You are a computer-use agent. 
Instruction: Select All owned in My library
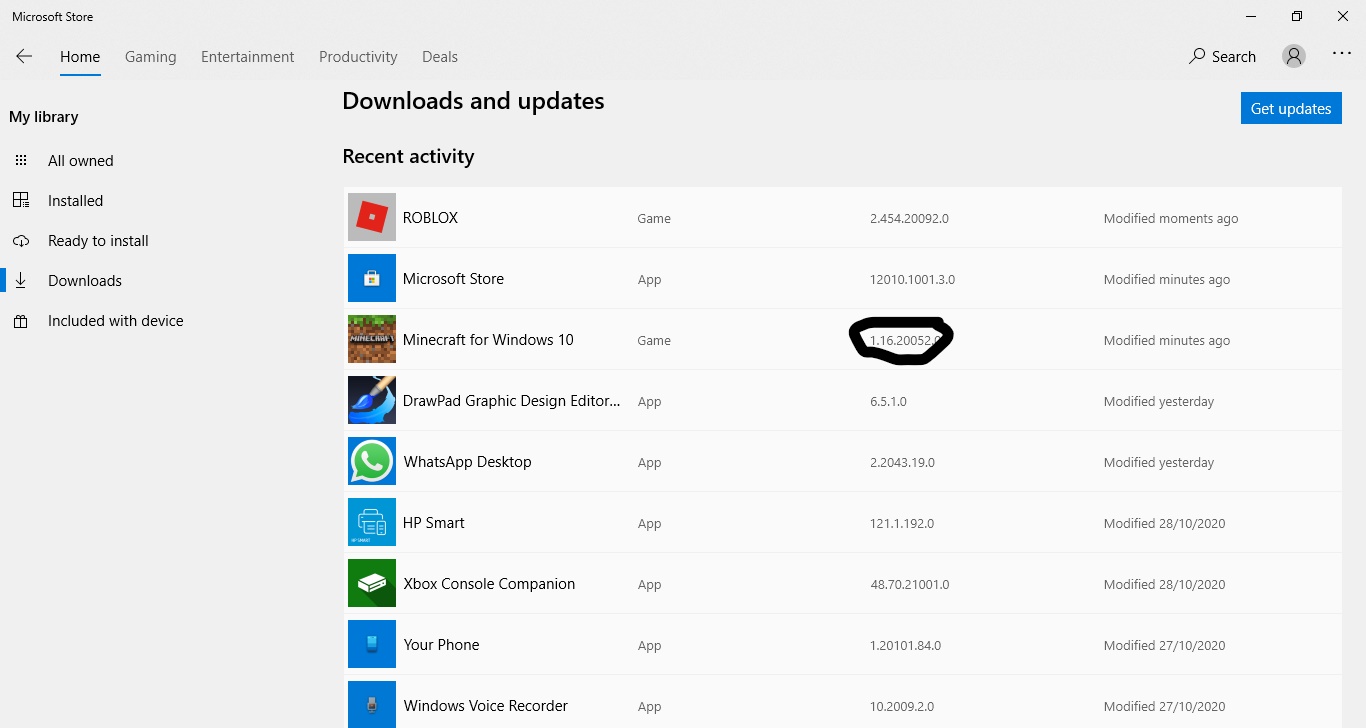81,160
